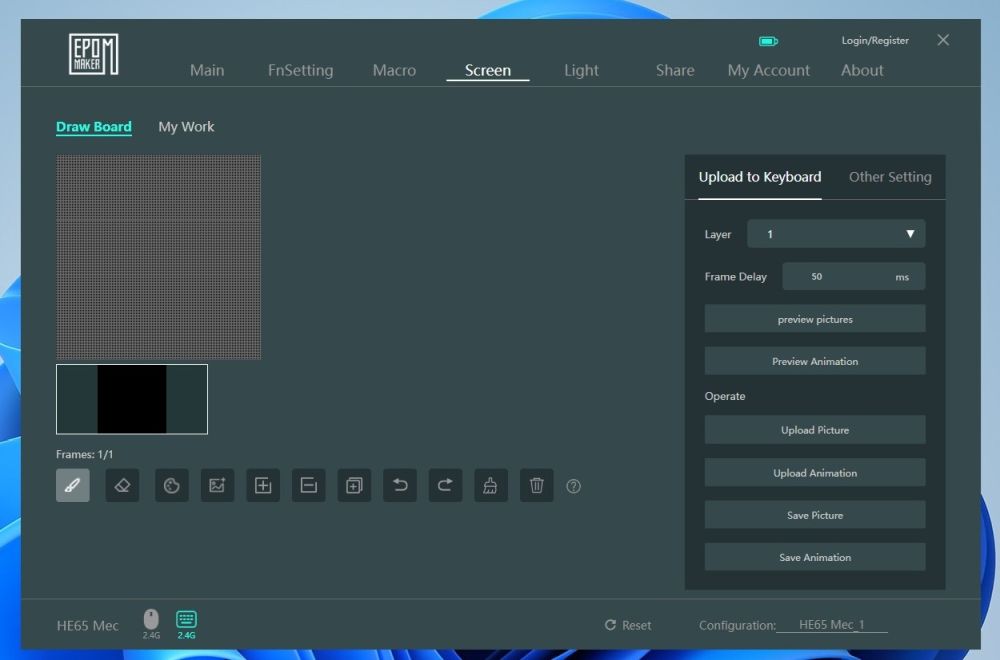Select the Screen tab
Image resolution: width=1000 pixels, height=660 pixels.
tap(488, 70)
